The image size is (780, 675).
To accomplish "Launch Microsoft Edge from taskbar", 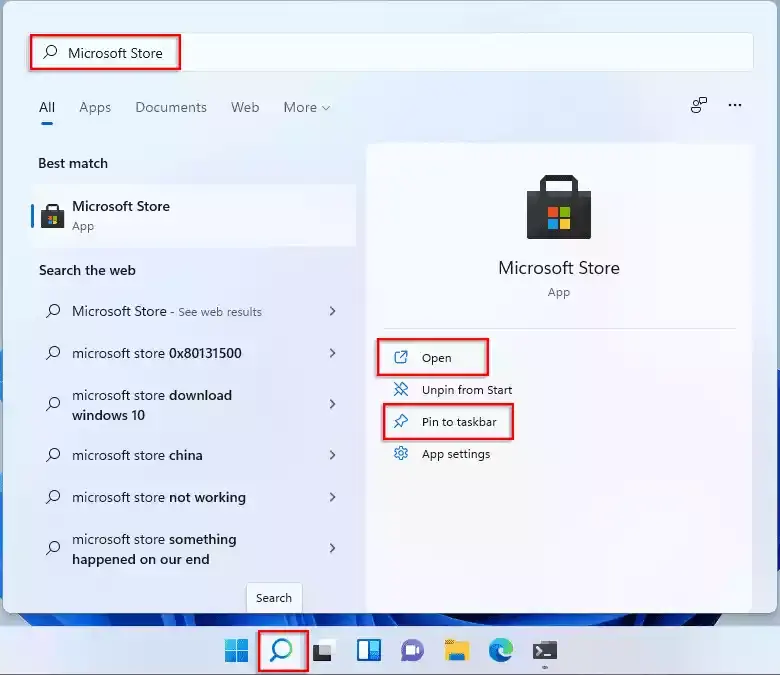I will point(500,651).
